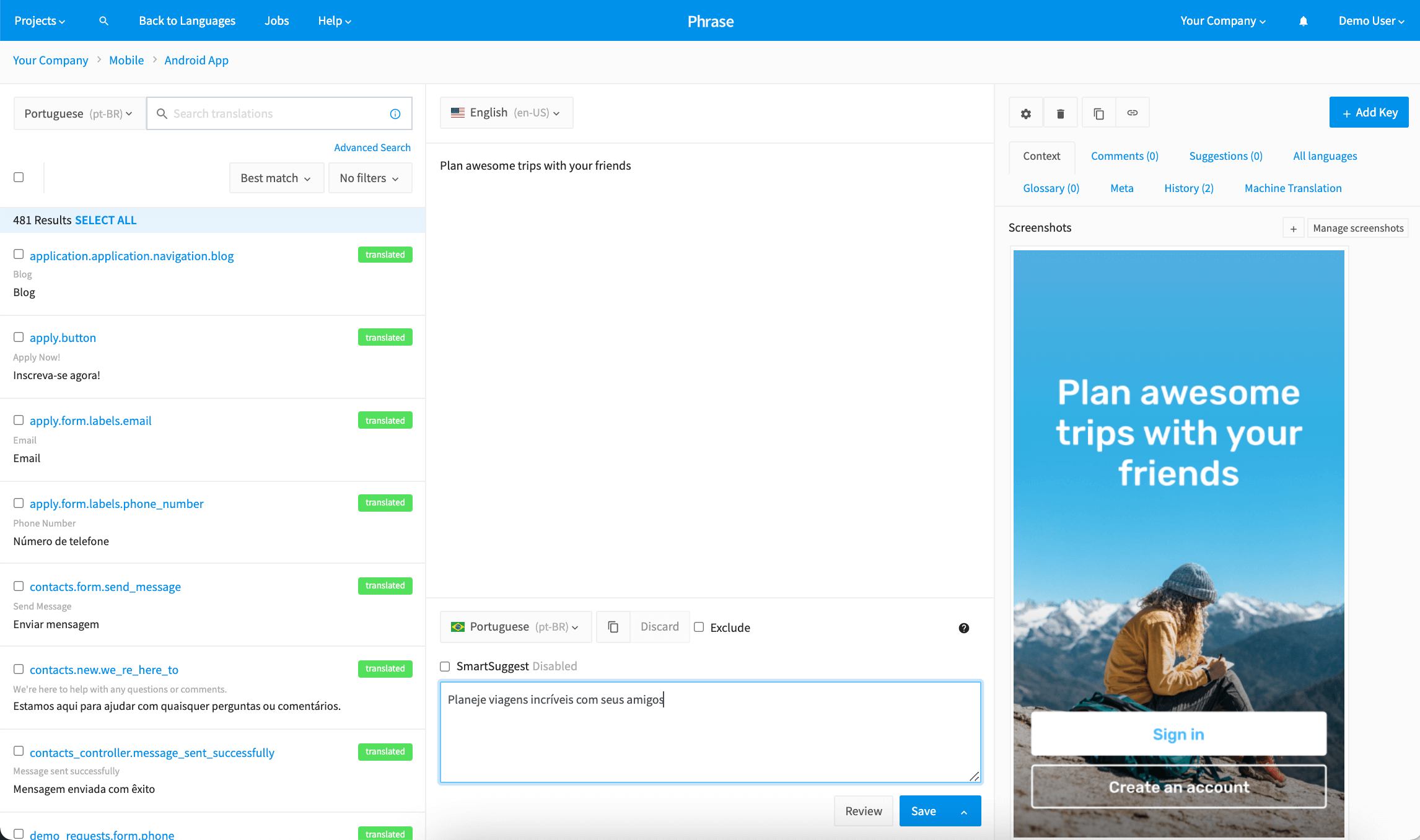
Task: Select contacts.new.we_re_here_to checkbox
Action: coord(19,669)
